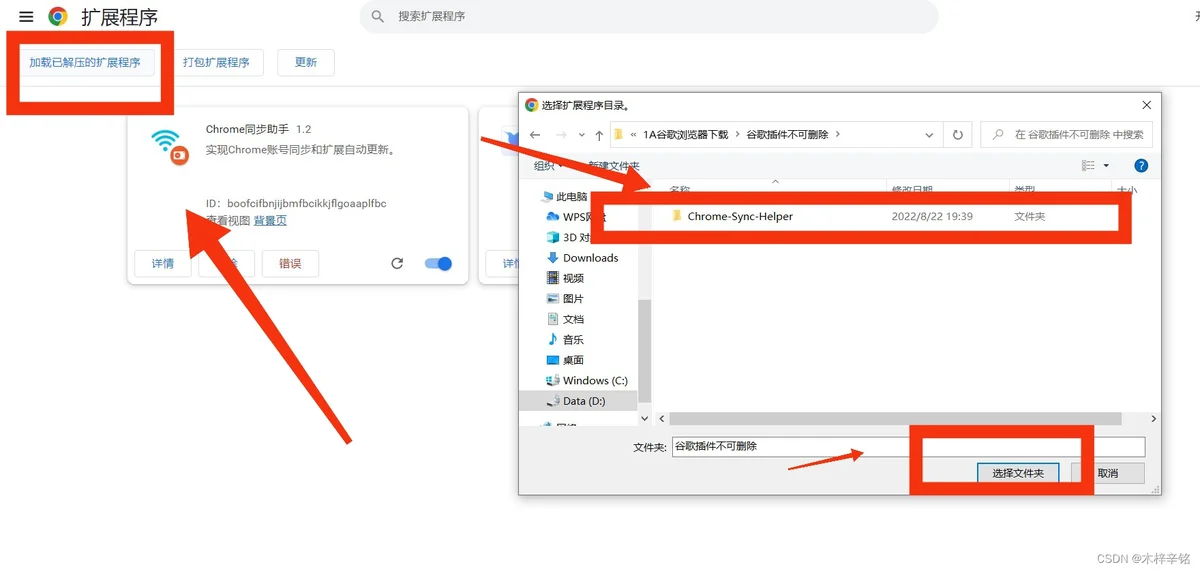Click the horizontal scrollbar in file list
Viewport: 1200px width, 571px height.
(x=895, y=419)
